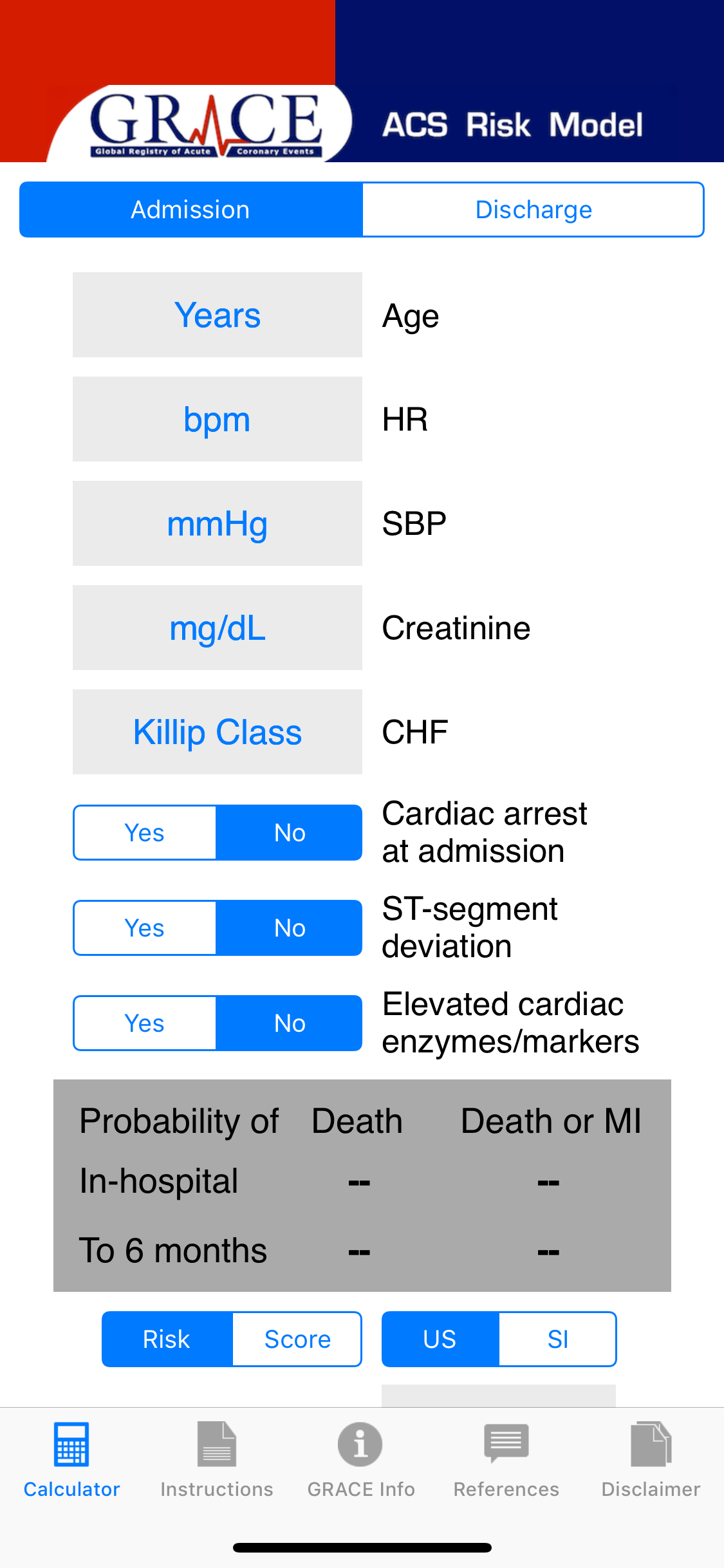This screenshot has height=1568, width=724.
Task: Tap the mmHg field for SBP
Action: 218,524
